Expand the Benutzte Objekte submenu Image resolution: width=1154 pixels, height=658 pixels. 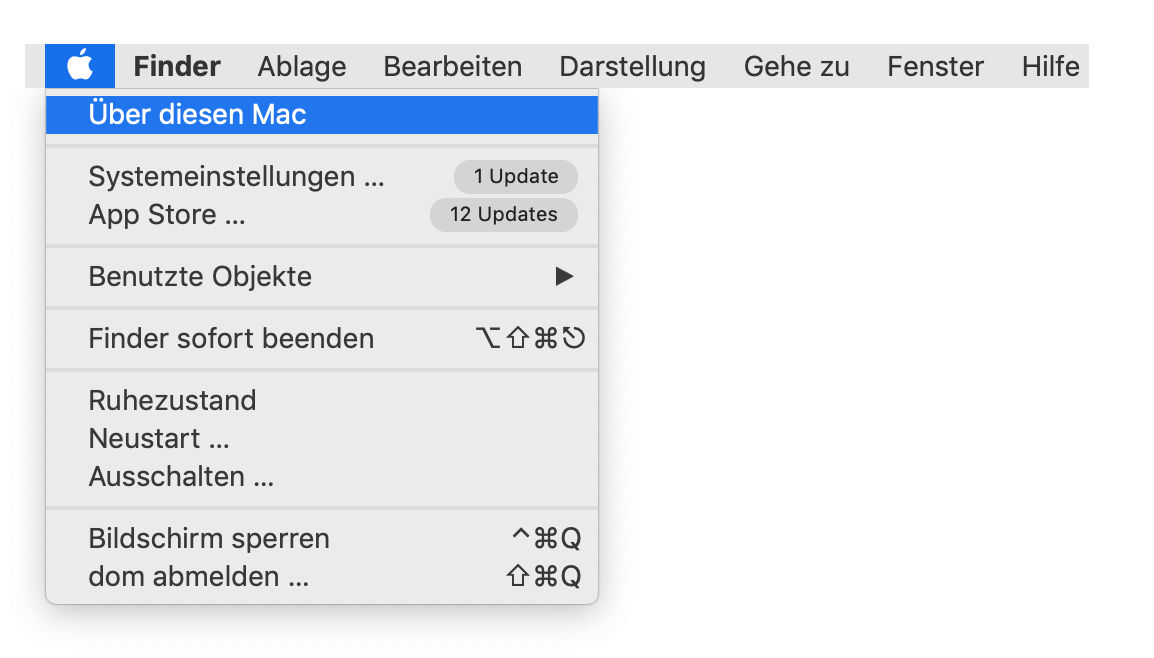coord(200,276)
